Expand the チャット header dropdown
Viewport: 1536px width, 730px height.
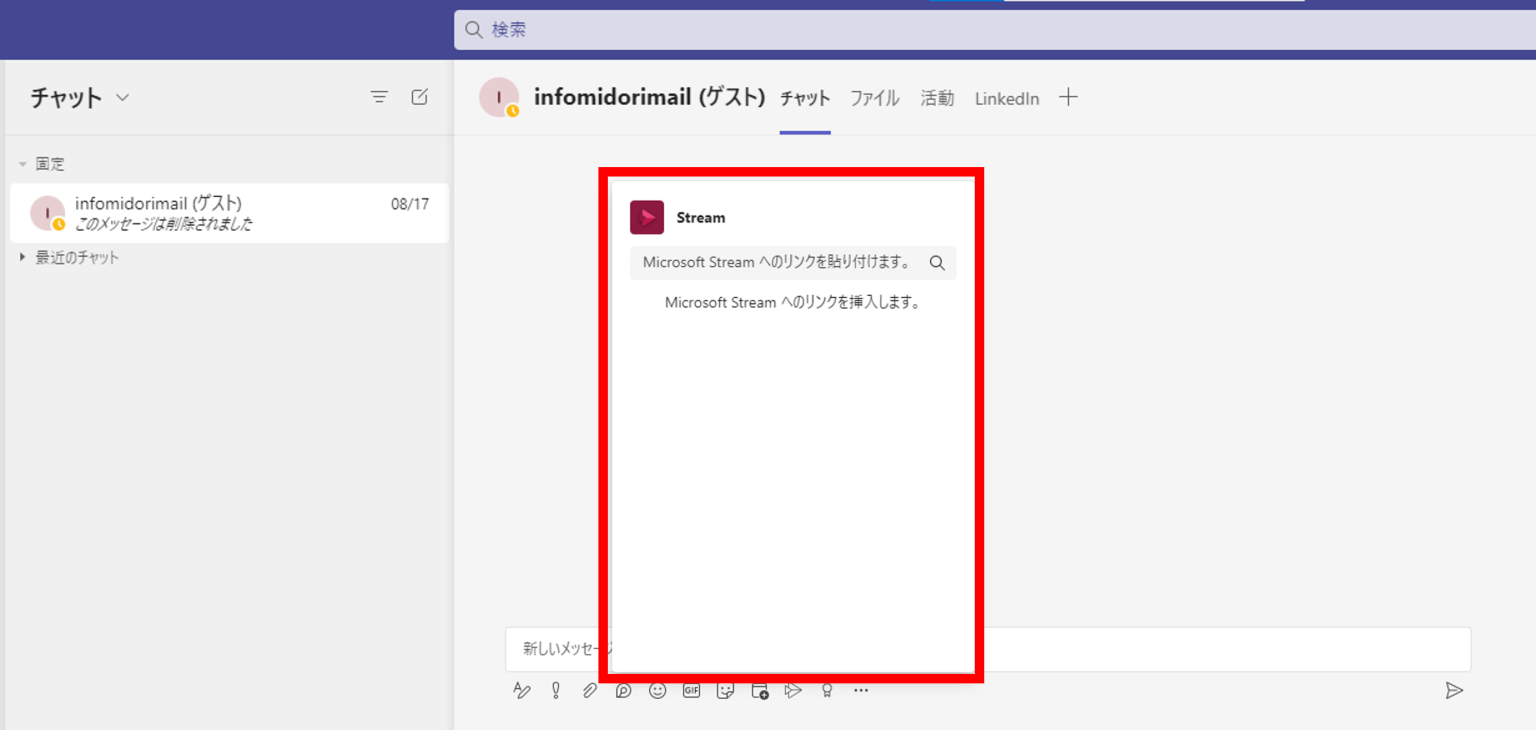pos(123,98)
